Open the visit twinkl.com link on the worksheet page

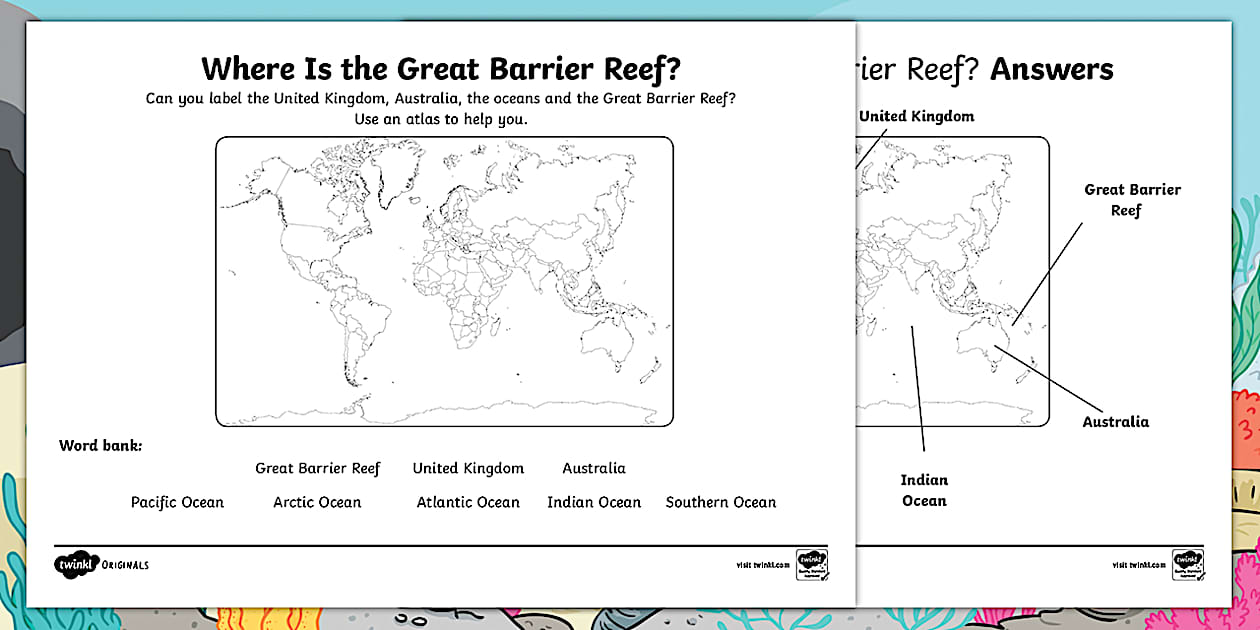(x=762, y=566)
